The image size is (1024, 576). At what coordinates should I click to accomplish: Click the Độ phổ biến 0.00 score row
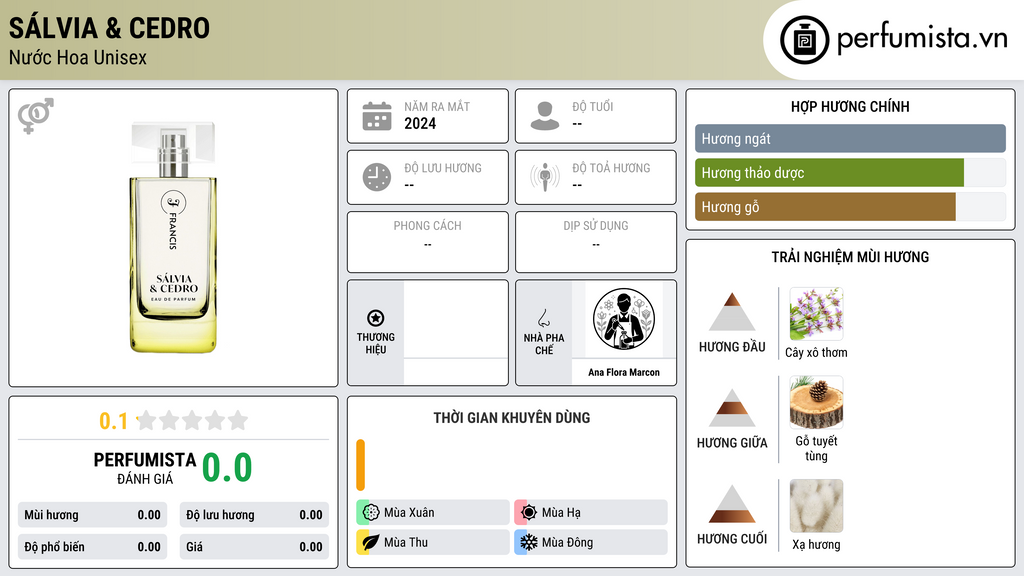pos(92,547)
